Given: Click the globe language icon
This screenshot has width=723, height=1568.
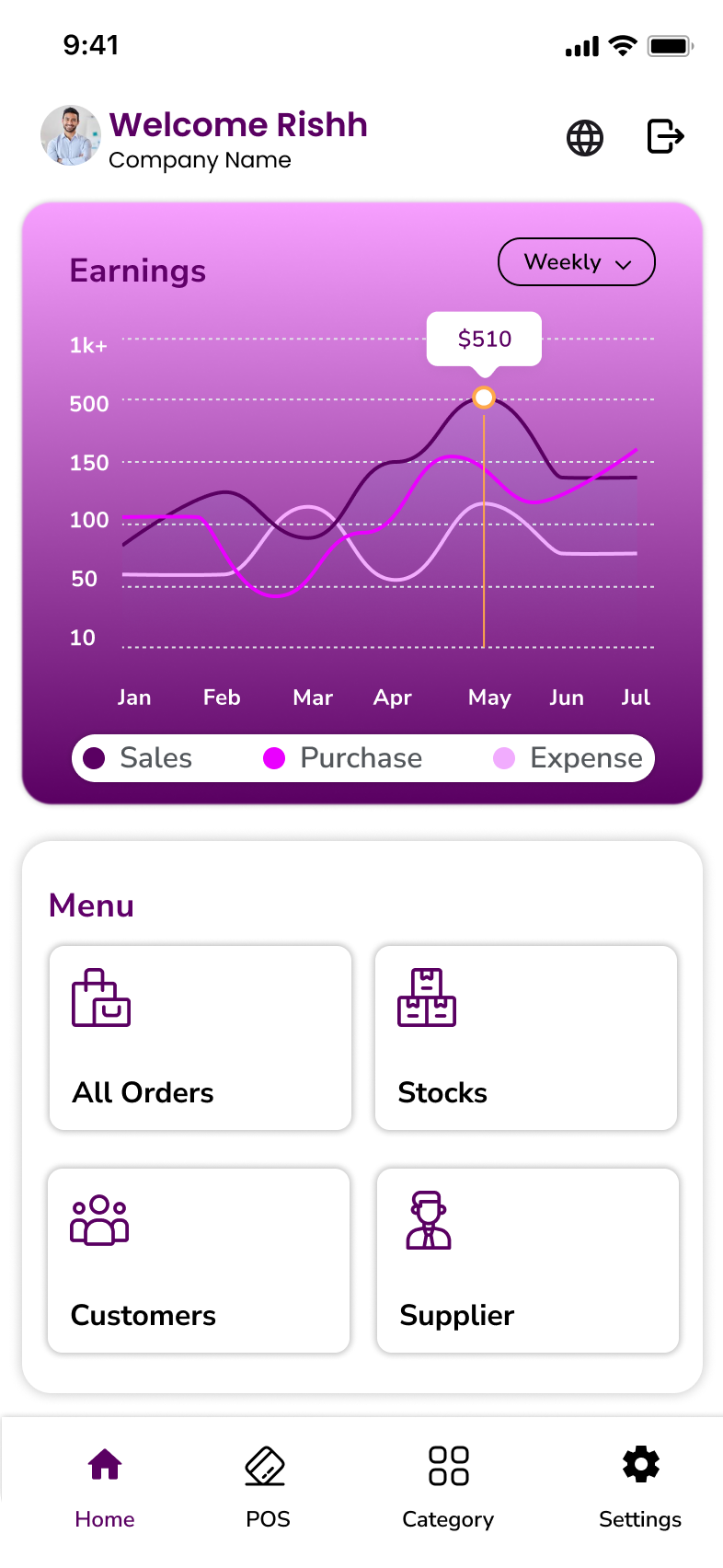Looking at the screenshot, I should 585,138.
